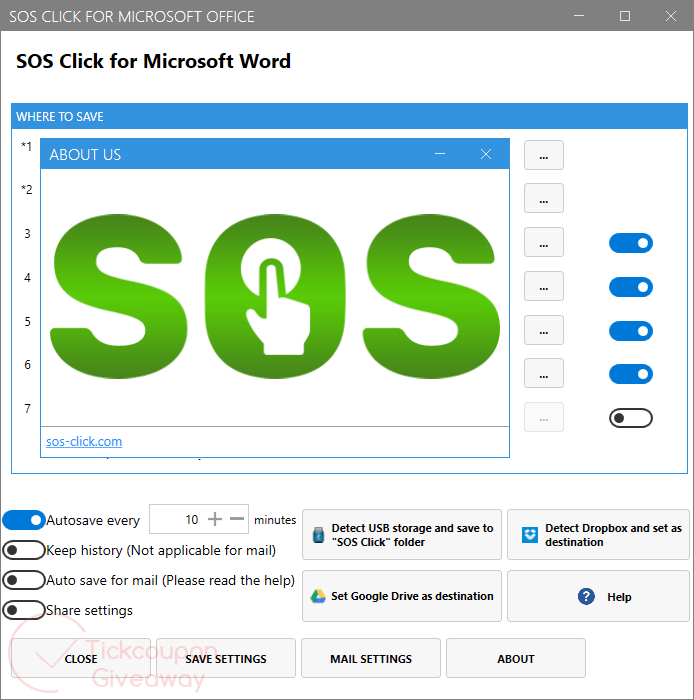The height and width of the screenshot is (700, 694).
Task: Click the ABOUT button
Action: pyautogui.click(x=516, y=658)
